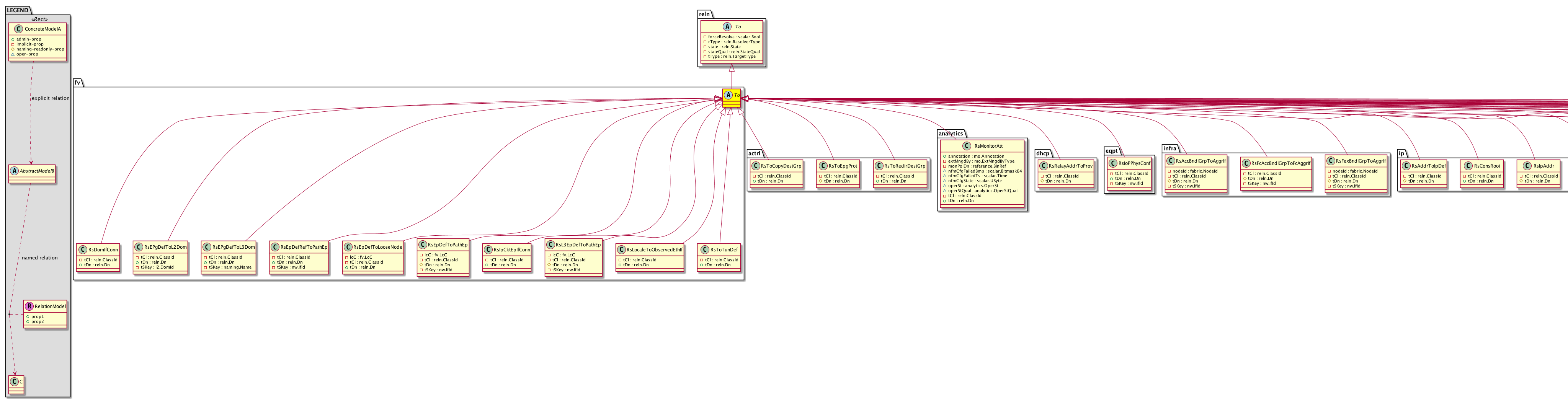Click the forceResolve attribute in reln To
Screen dimensions: 1568x401
pyautogui.click(x=733, y=37)
